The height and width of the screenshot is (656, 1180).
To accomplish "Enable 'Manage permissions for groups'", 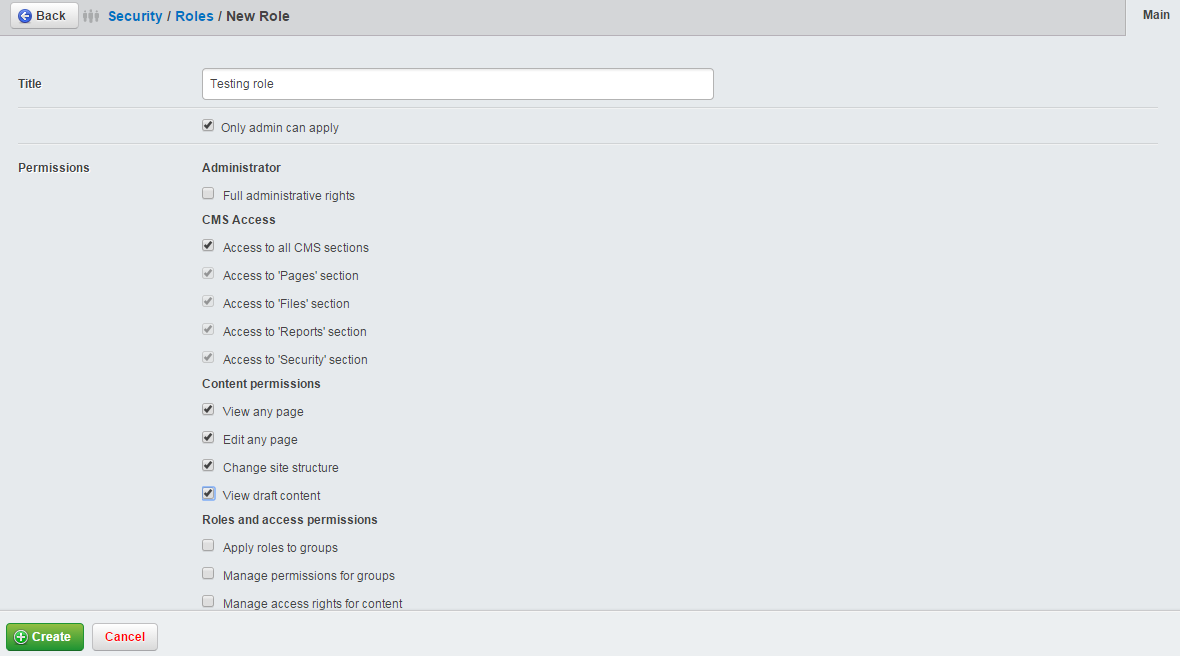I will tap(208, 573).
